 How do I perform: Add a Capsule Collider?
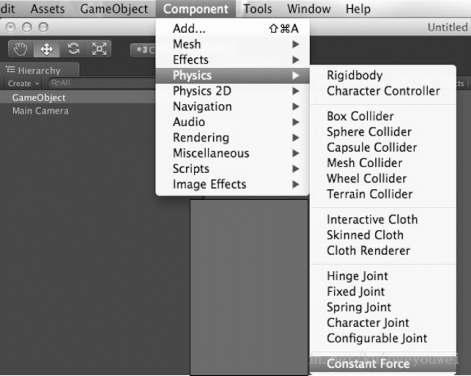click(383, 147)
